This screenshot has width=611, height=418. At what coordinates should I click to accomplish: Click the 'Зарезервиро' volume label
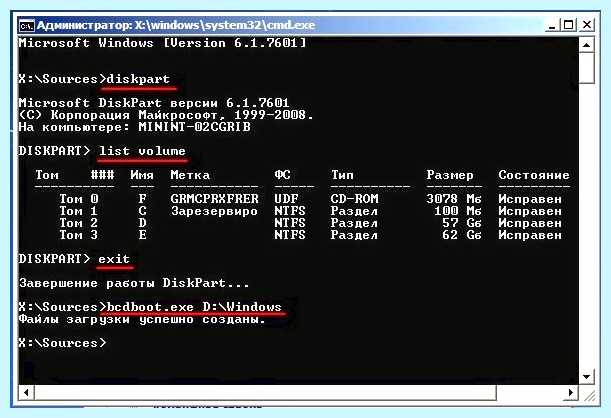[214, 211]
